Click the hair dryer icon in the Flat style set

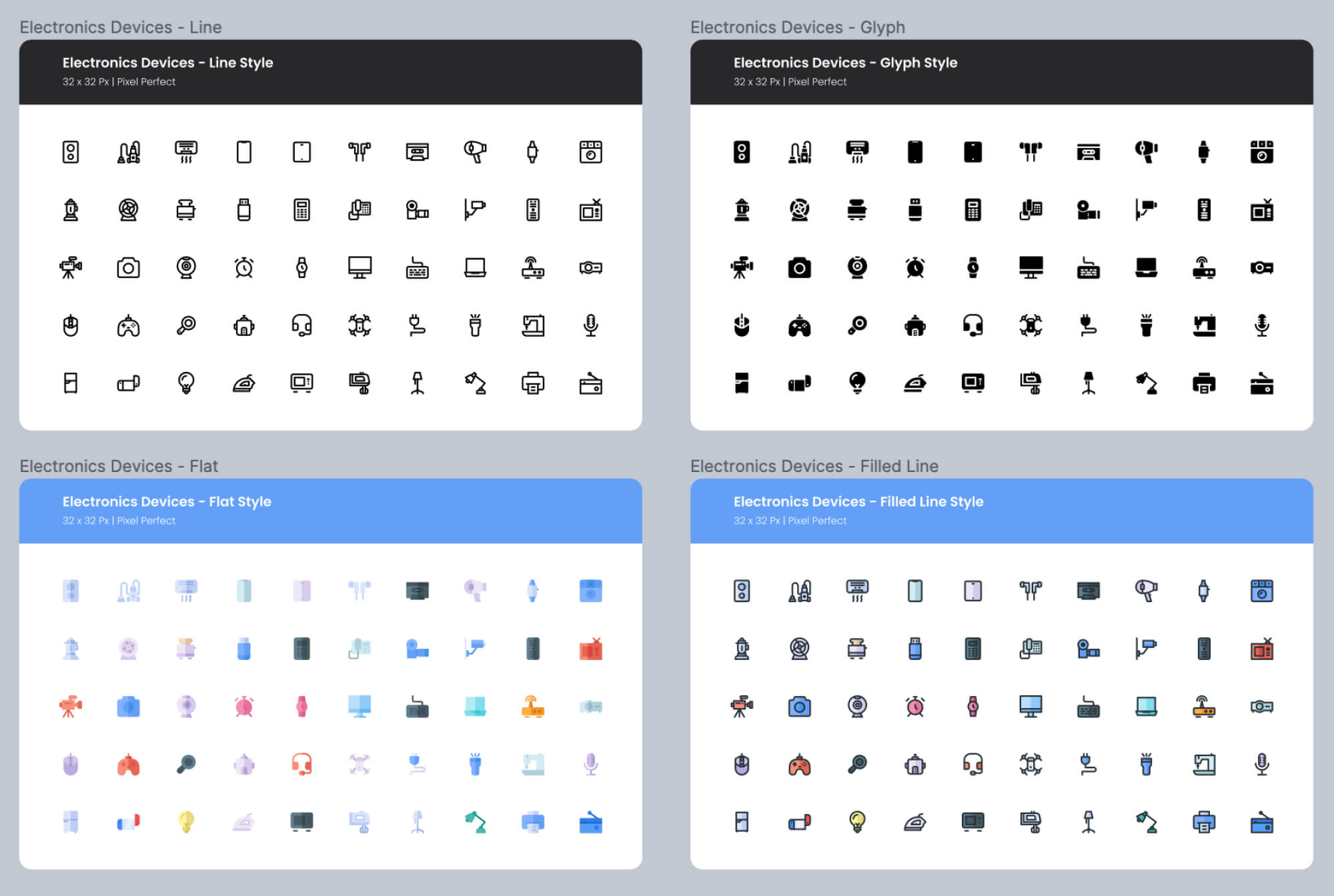tap(475, 591)
